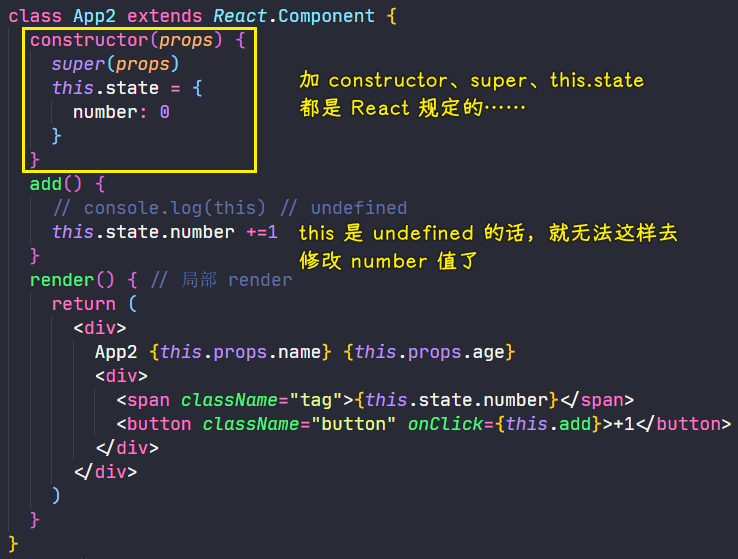The image size is (738, 559).
Task: Click the render() method name
Action: pyautogui.click(x=62, y=280)
